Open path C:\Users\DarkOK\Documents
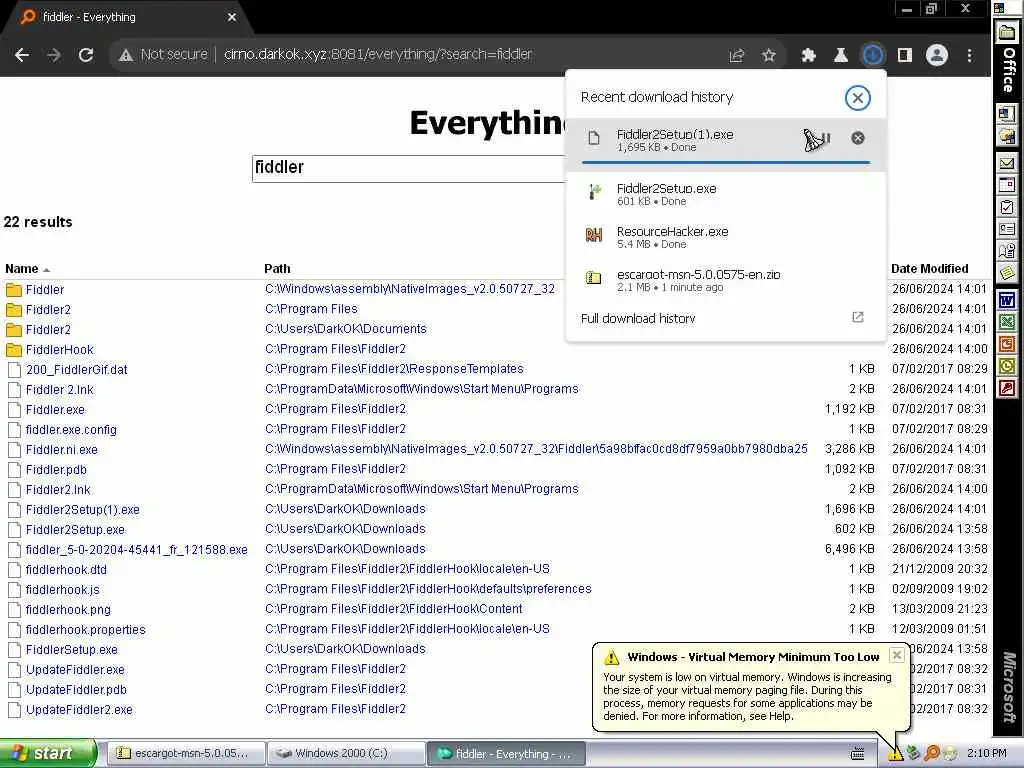This screenshot has height=768, width=1024. [x=345, y=329]
